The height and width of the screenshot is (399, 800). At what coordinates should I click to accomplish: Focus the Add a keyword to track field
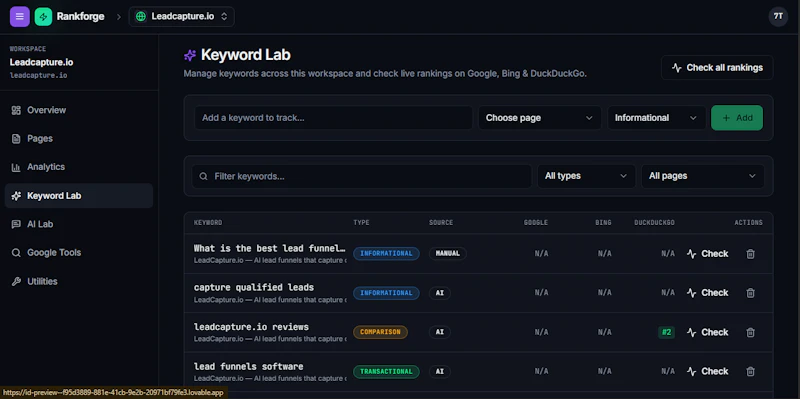coord(333,118)
